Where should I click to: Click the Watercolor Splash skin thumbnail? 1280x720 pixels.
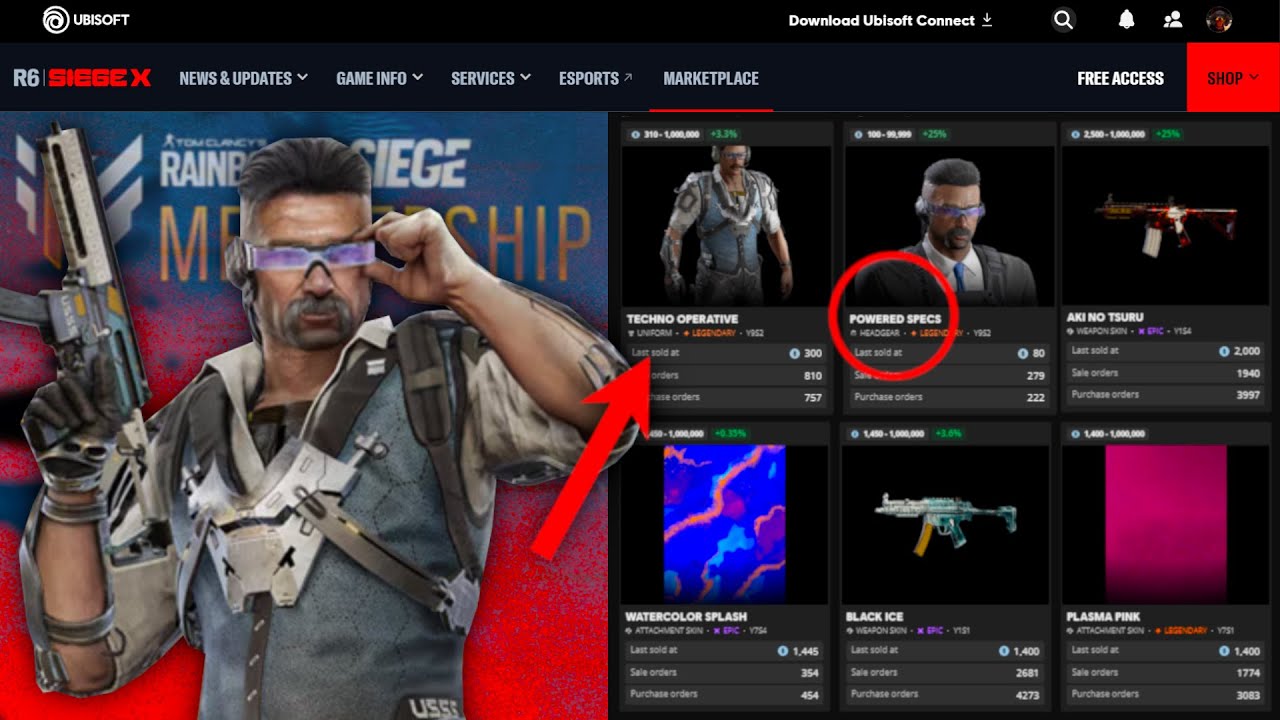point(726,525)
